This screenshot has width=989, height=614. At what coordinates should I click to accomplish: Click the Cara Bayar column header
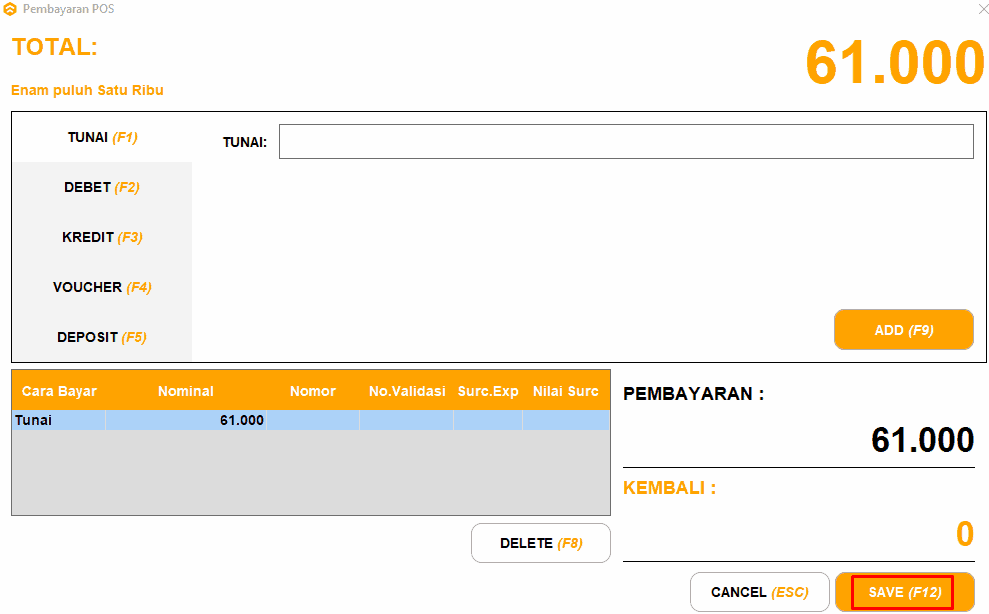pos(59,391)
